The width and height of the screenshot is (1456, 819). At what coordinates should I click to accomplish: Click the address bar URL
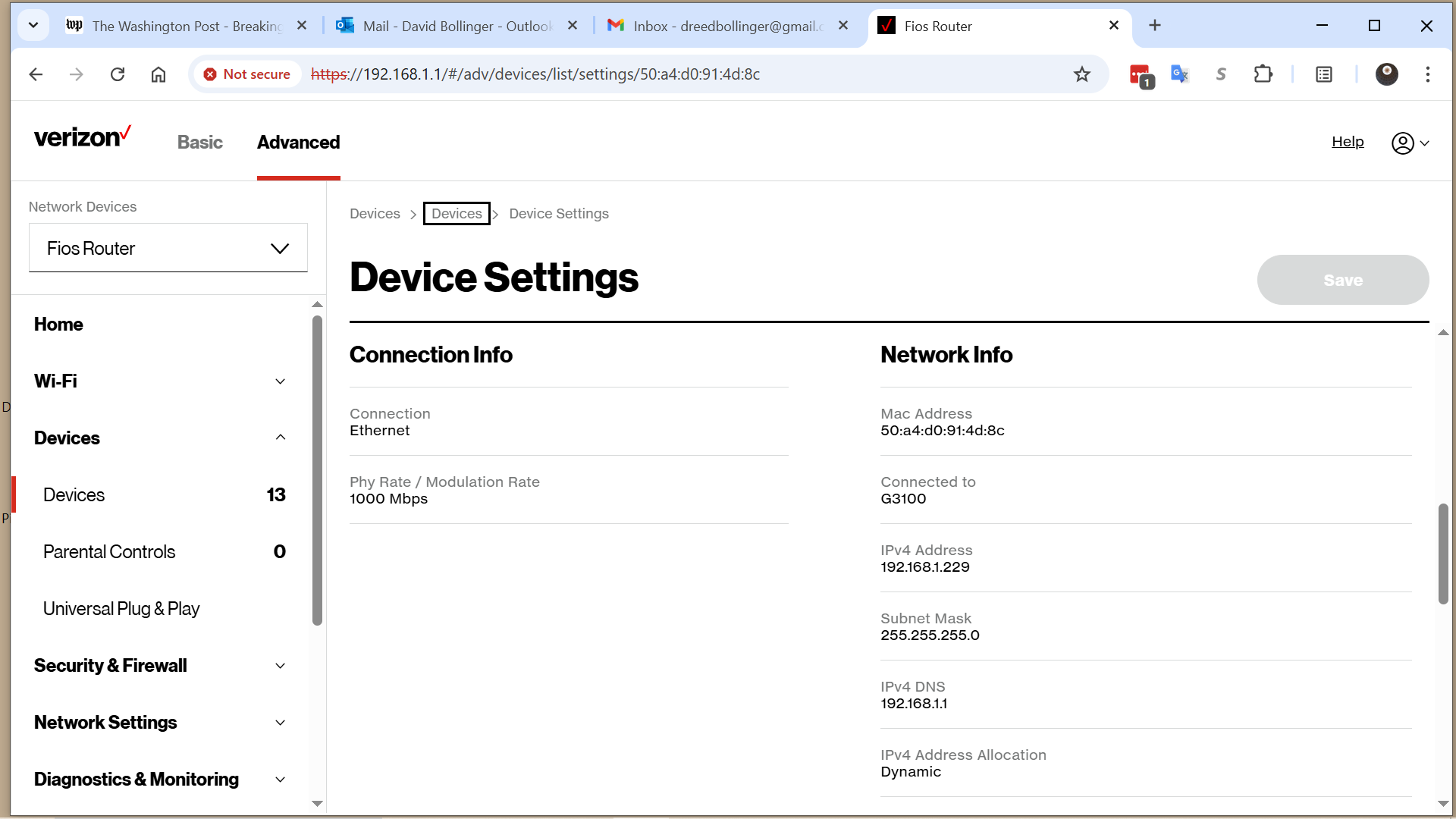535,74
